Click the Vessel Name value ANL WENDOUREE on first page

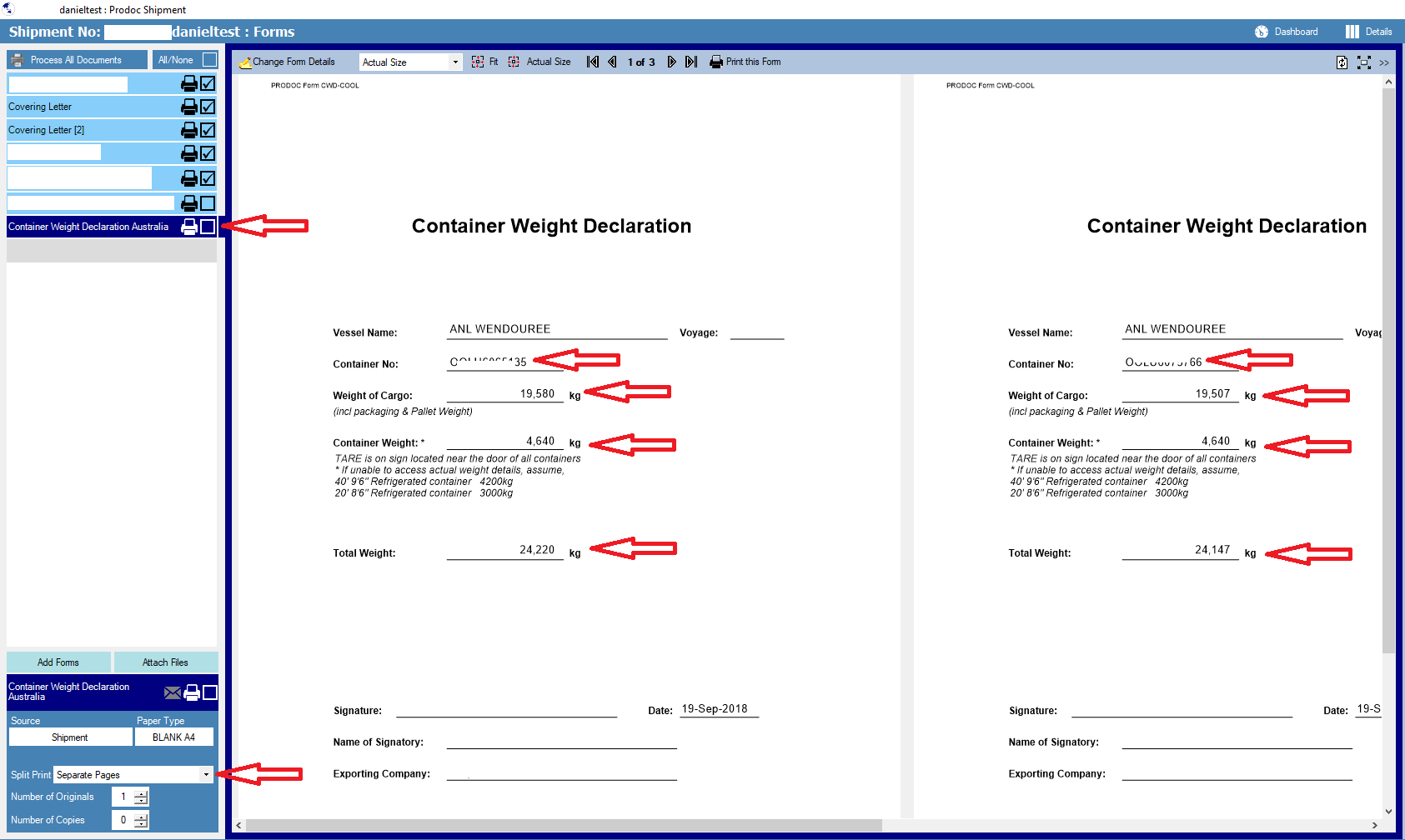click(499, 329)
